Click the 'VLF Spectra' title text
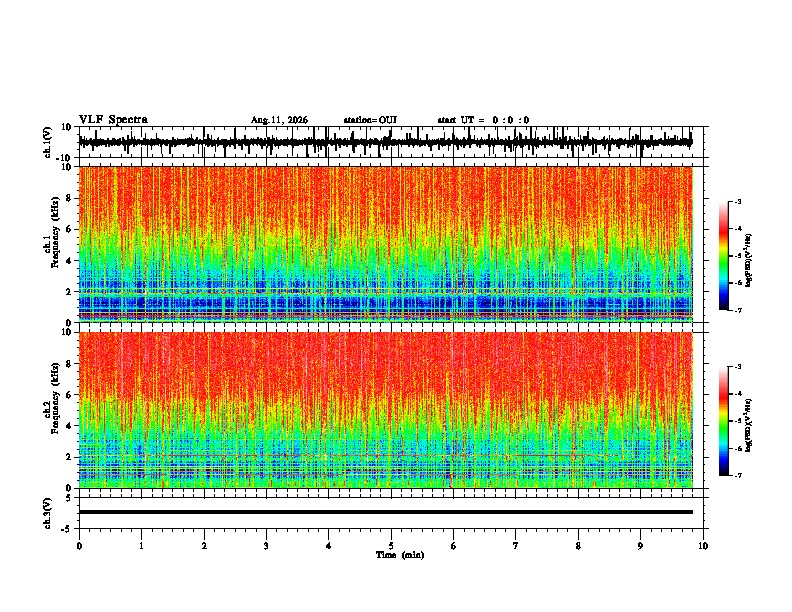792x612 pixels. point(113,120)
